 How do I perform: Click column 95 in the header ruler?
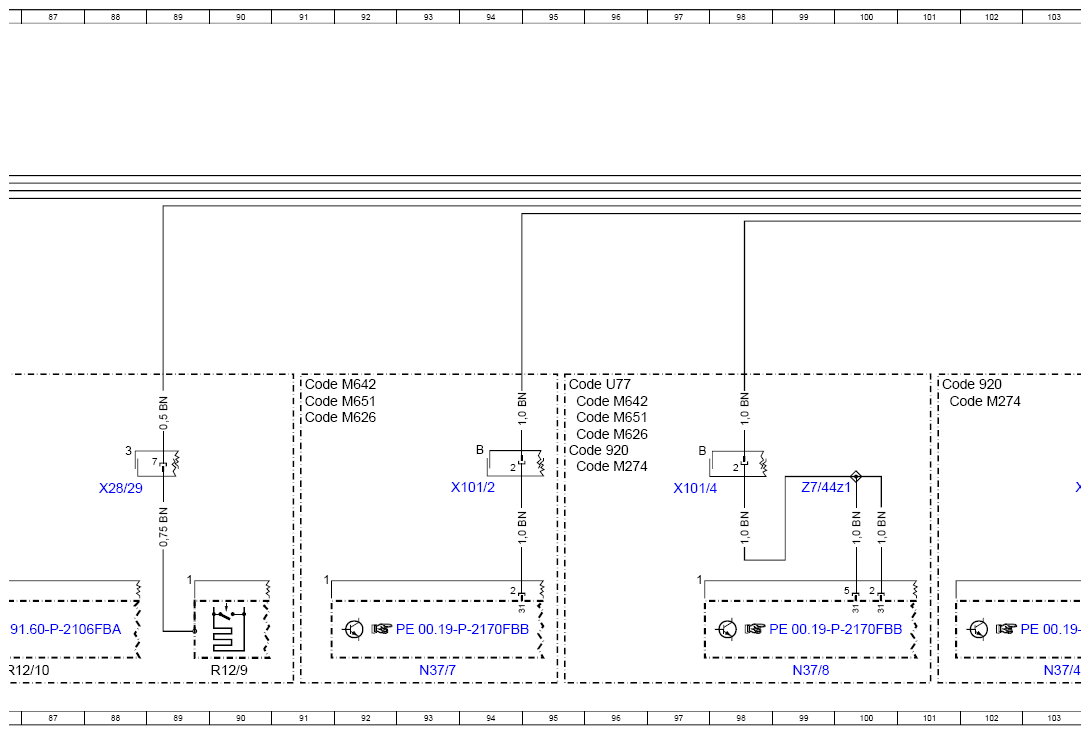click(x=553, y=17)
